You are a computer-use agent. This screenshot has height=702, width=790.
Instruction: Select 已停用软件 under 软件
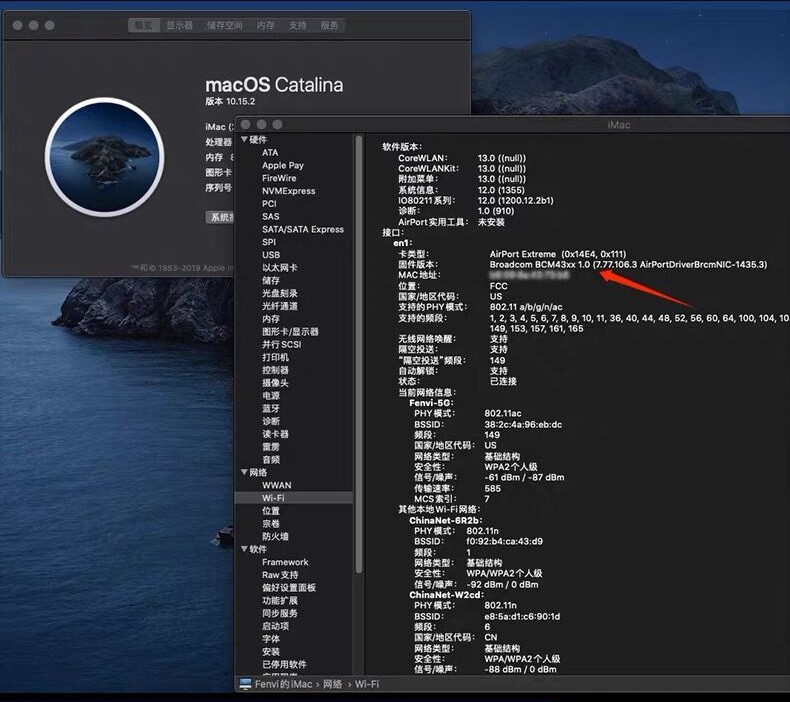[x=284, y=664]
